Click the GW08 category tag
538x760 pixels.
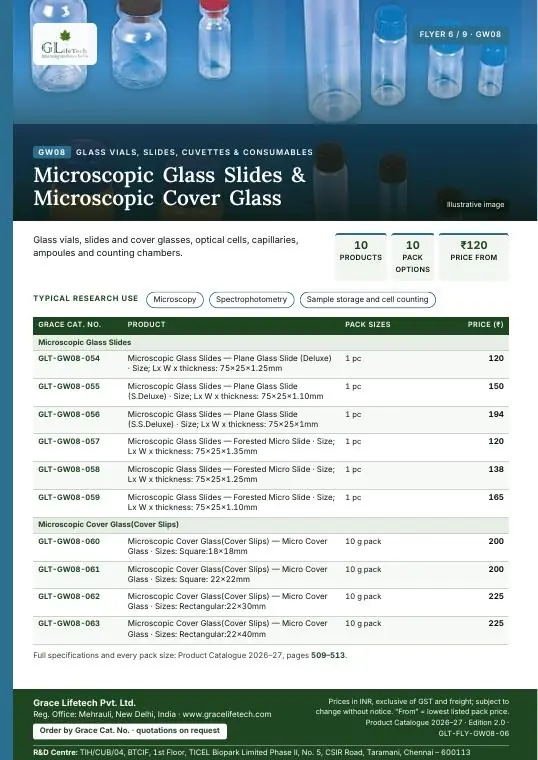[52, 152]
